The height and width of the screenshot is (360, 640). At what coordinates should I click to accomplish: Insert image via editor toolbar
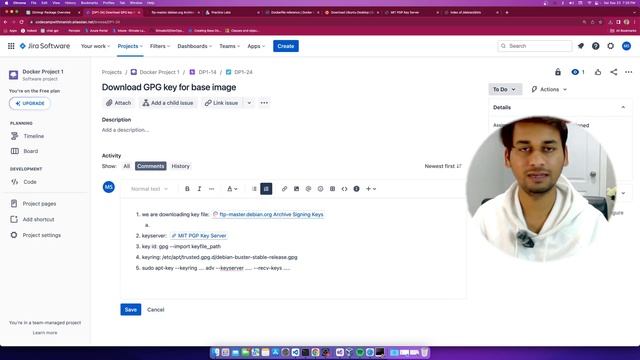tap(296, 189)
